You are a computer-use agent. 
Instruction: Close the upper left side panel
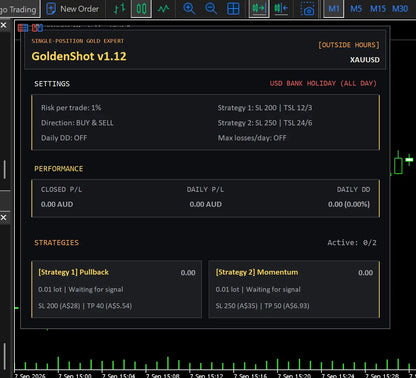point(3,25)
